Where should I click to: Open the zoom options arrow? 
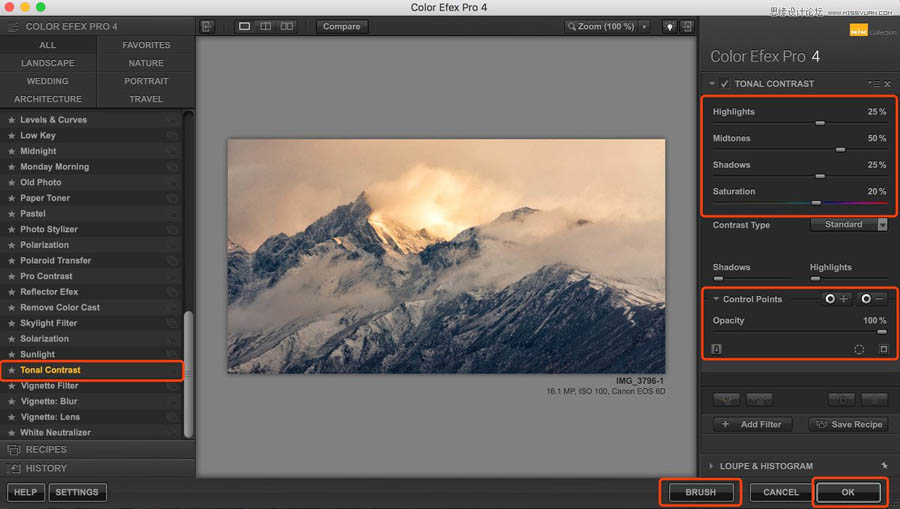644,26
